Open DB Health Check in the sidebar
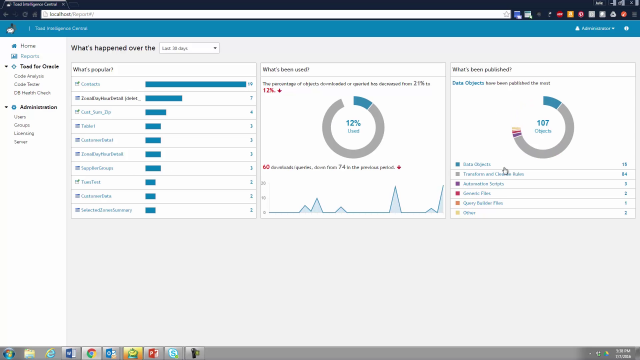 point(32,93)
